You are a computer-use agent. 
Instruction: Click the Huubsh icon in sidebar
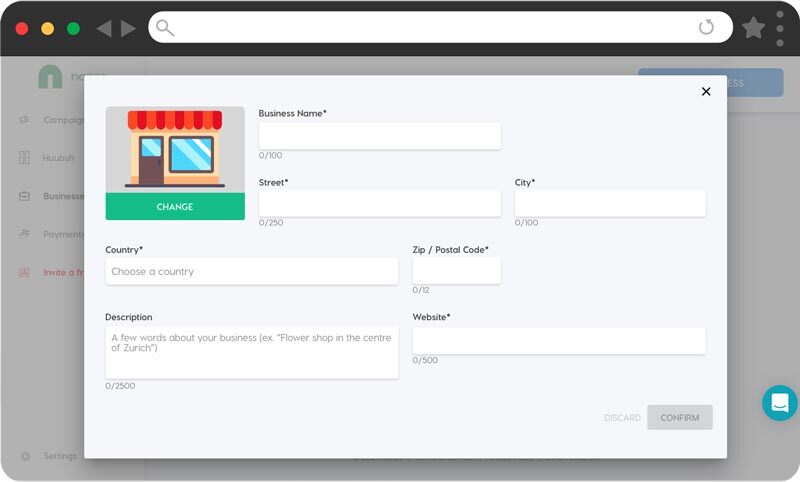(24, 158)
